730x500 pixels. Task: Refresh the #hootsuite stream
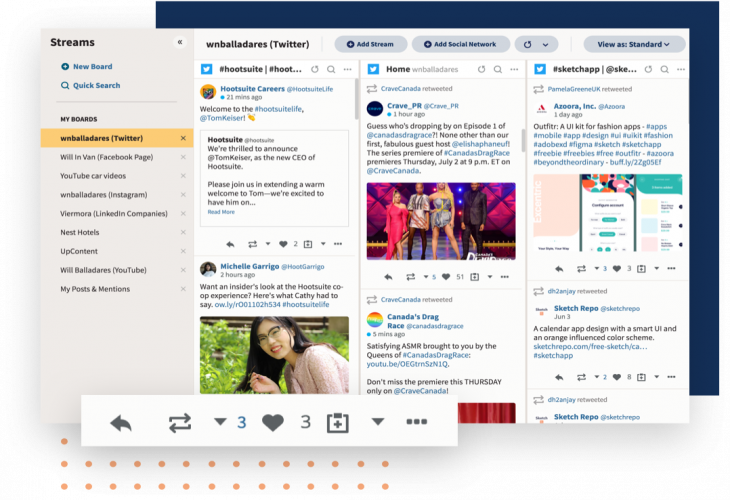coord(315,69)
